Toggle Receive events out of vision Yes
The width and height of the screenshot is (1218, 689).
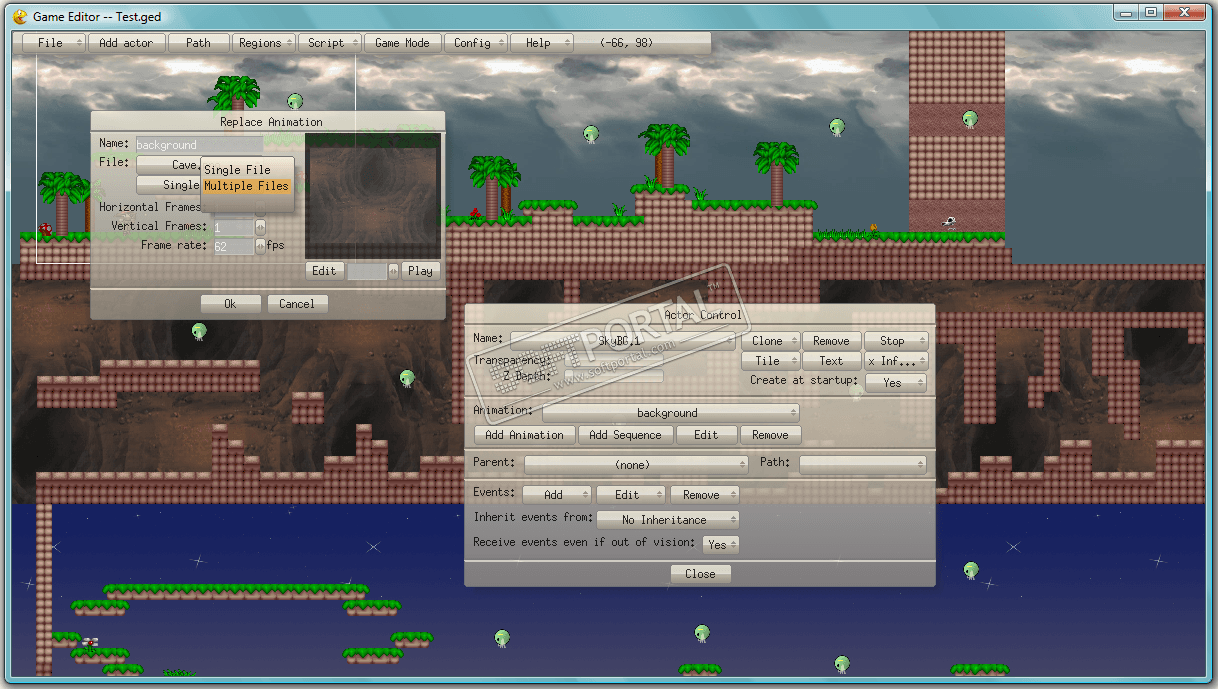coord(721,544)
